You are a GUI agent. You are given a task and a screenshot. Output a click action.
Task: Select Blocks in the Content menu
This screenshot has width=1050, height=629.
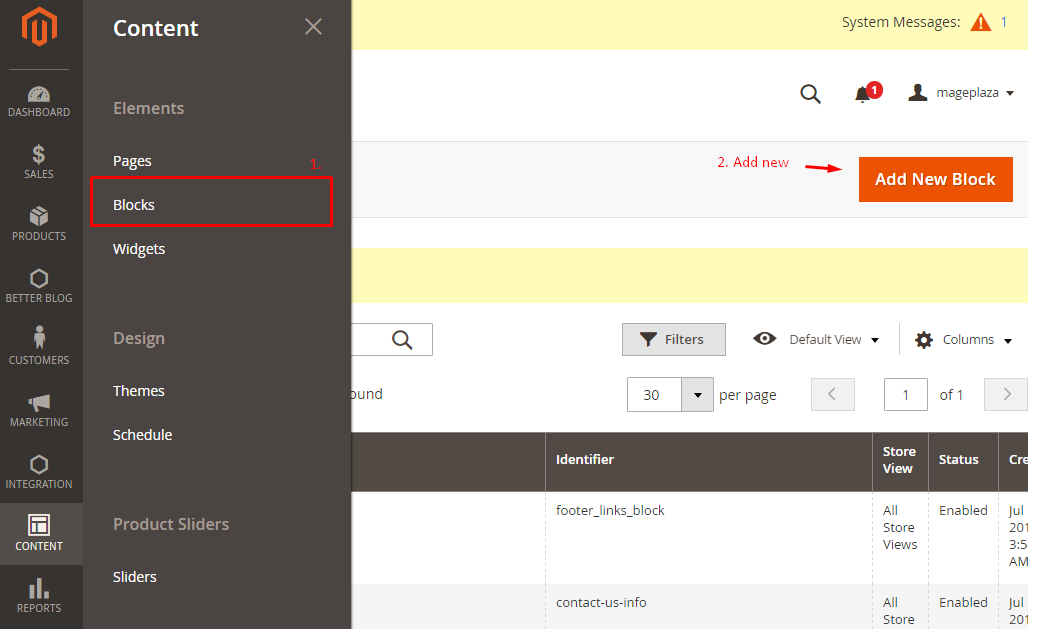click(134, 205)
